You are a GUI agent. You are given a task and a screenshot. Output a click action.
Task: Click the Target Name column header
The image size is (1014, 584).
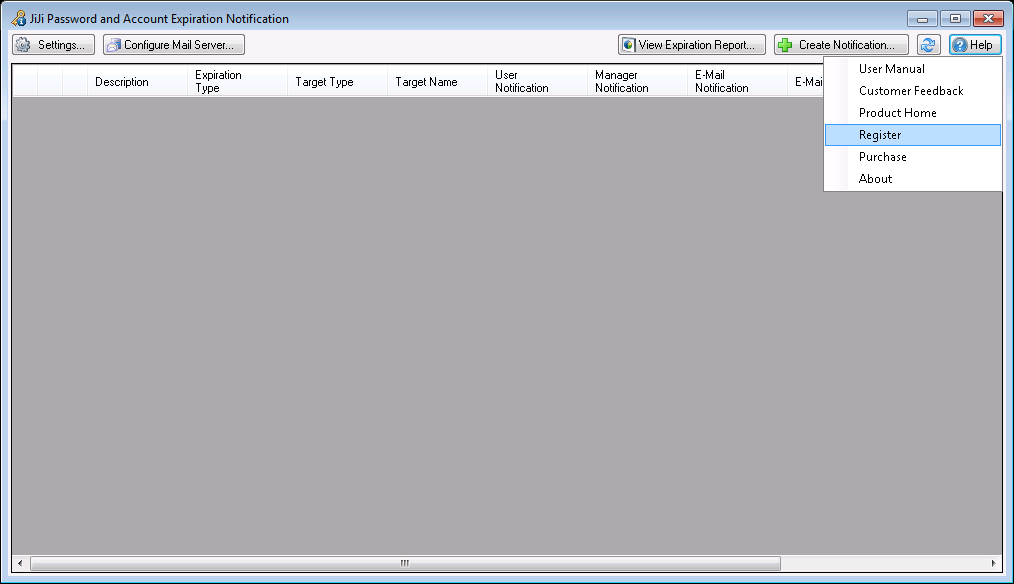437,81
